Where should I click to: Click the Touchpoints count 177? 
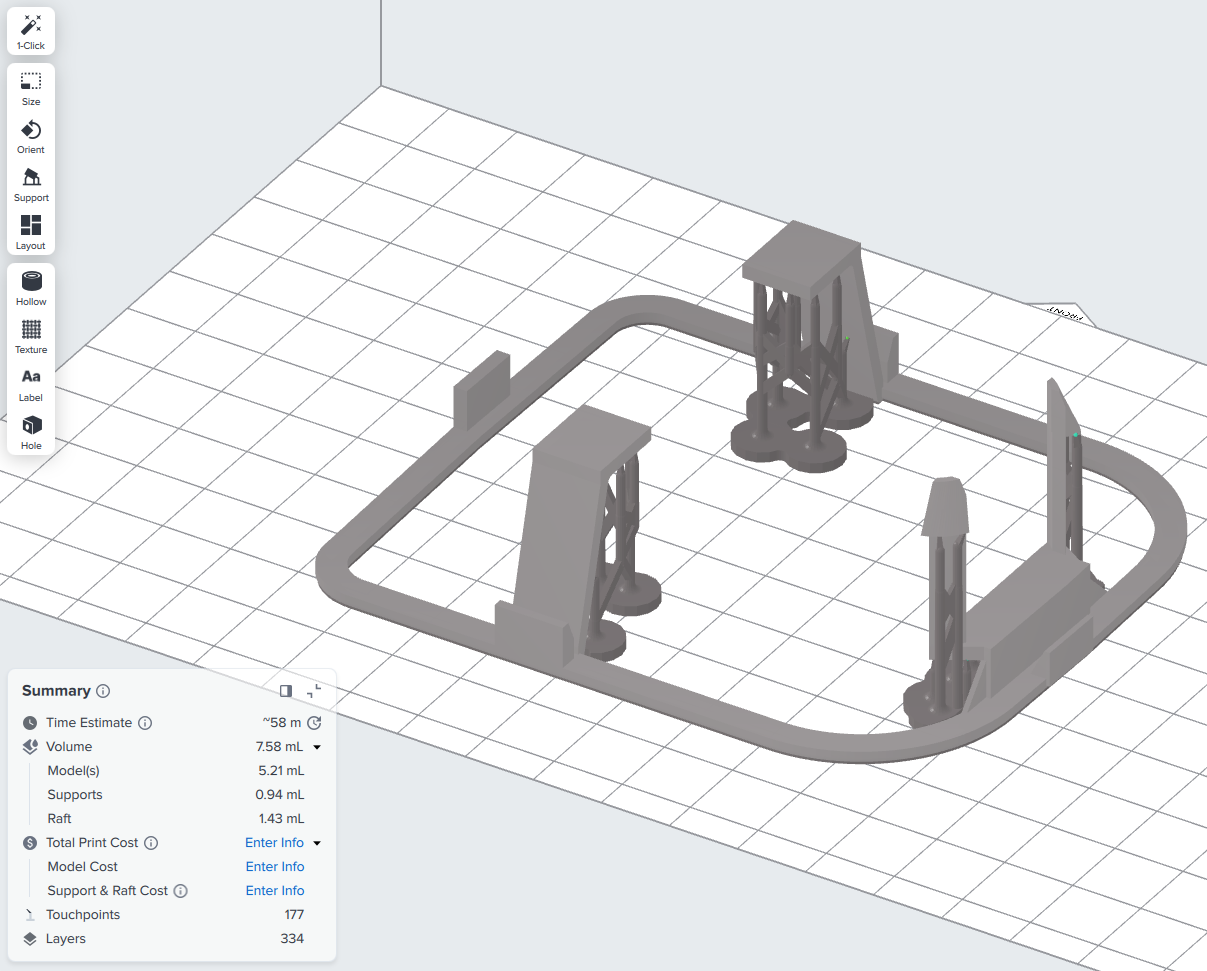pos(294,915)
